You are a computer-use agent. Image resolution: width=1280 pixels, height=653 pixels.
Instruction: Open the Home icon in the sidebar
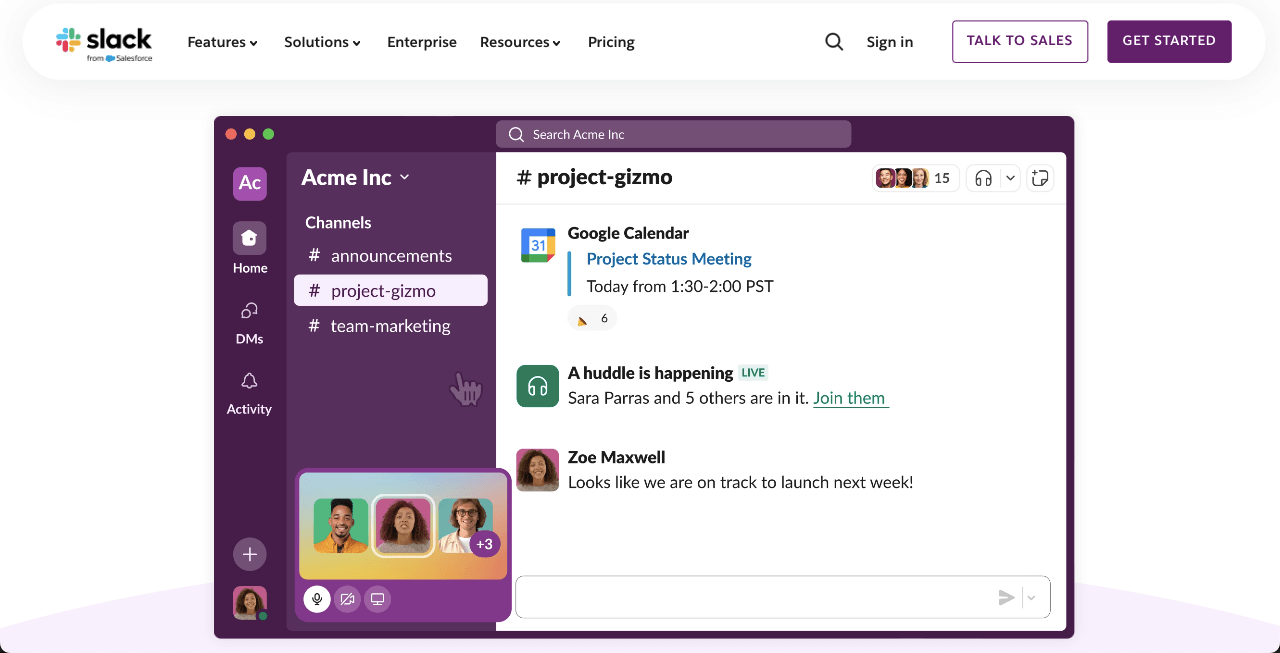[250, 238]
